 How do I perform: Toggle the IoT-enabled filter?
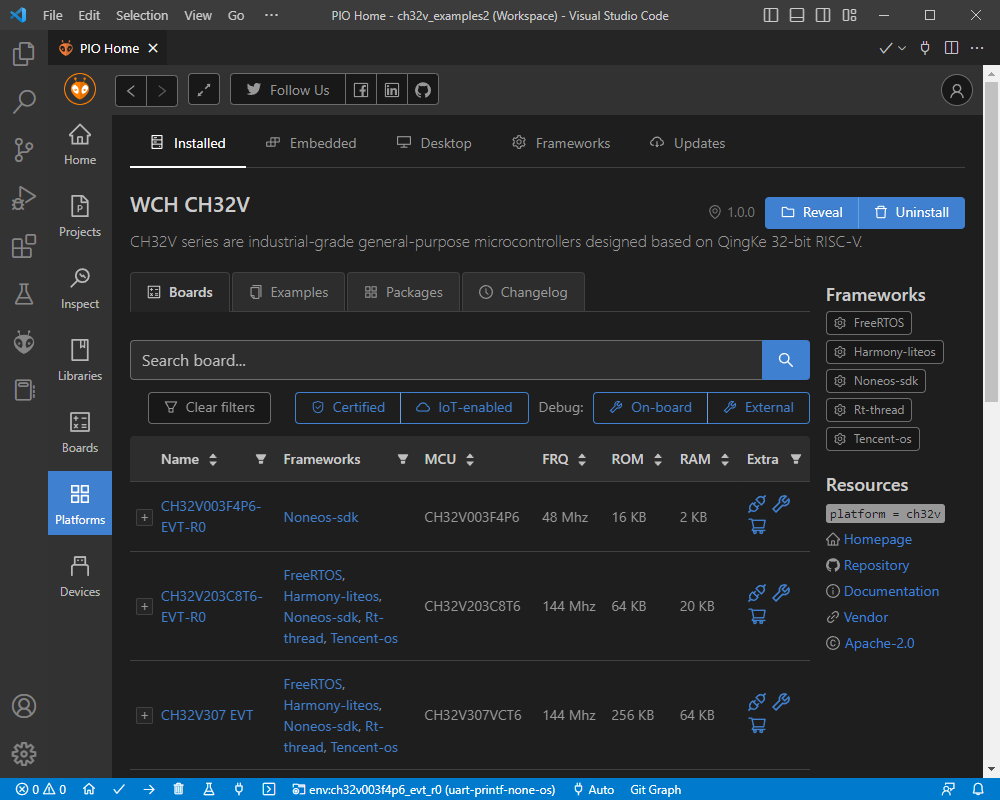[x=464, y=408]
